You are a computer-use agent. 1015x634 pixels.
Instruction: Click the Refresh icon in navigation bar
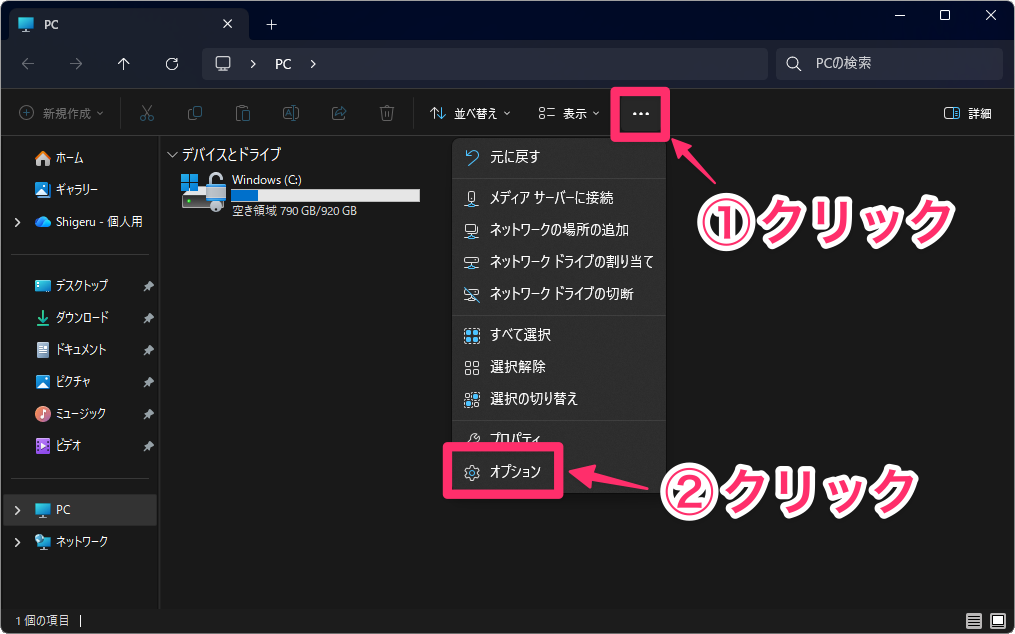[x=172, y=64]
